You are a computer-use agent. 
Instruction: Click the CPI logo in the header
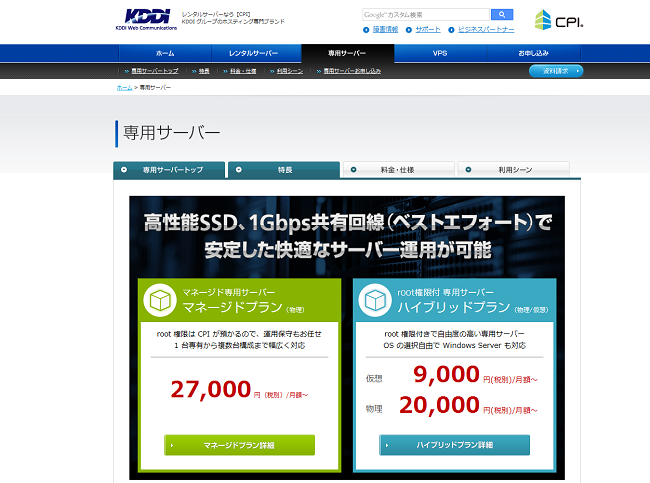point(559,20)
